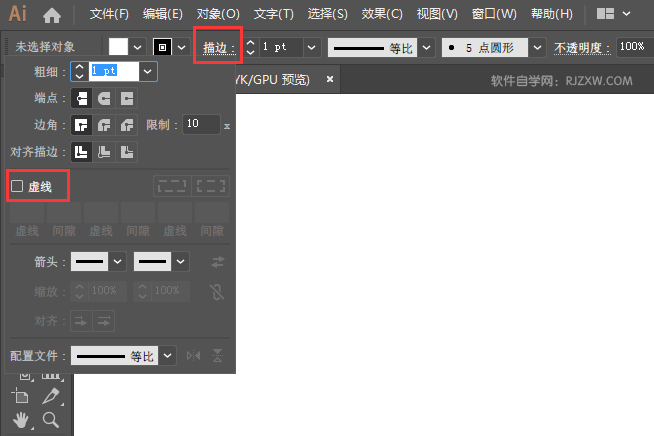Click the control bar 1 pt weight field

281,47
